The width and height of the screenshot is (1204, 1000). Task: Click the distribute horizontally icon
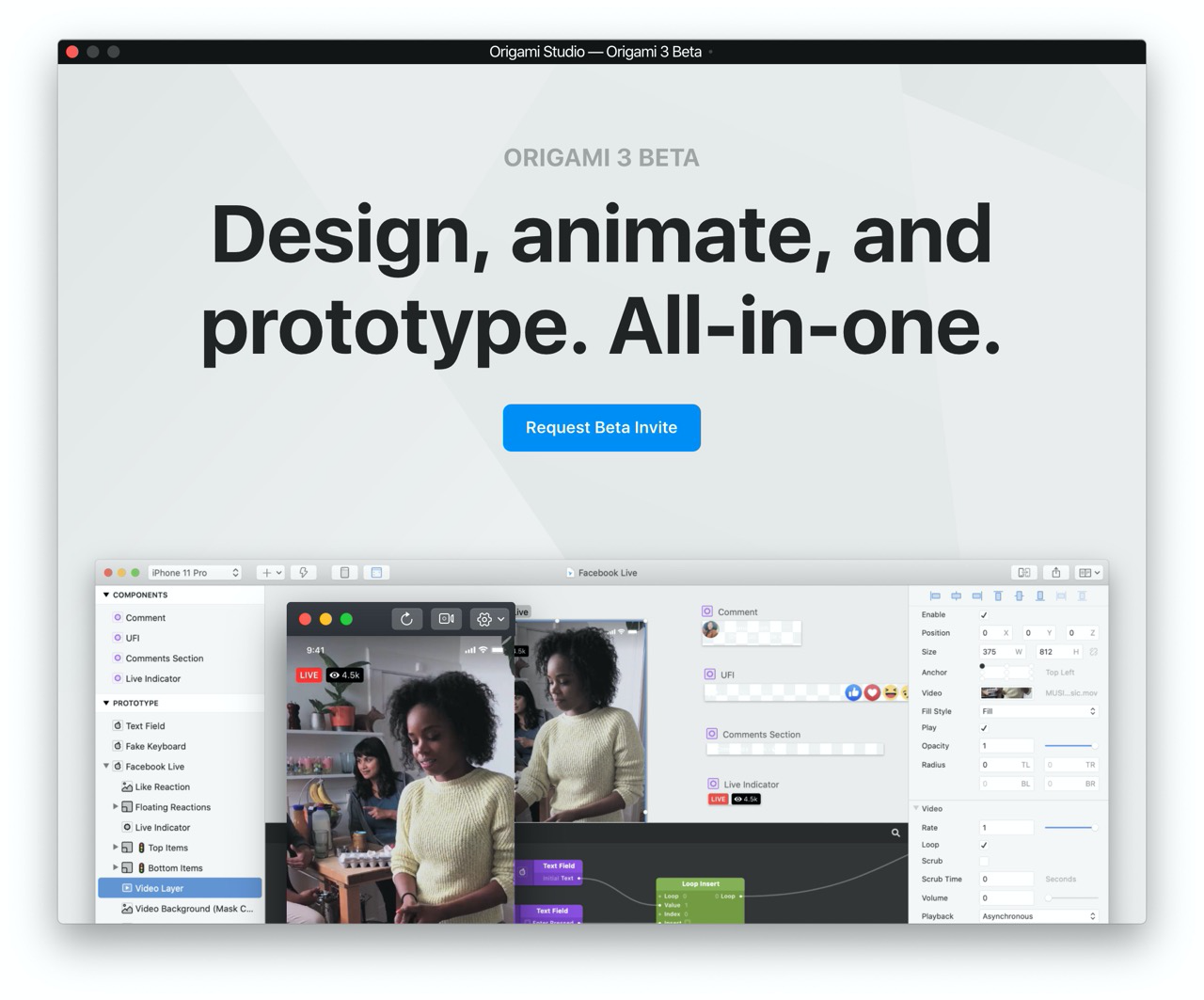[1061, 595]
